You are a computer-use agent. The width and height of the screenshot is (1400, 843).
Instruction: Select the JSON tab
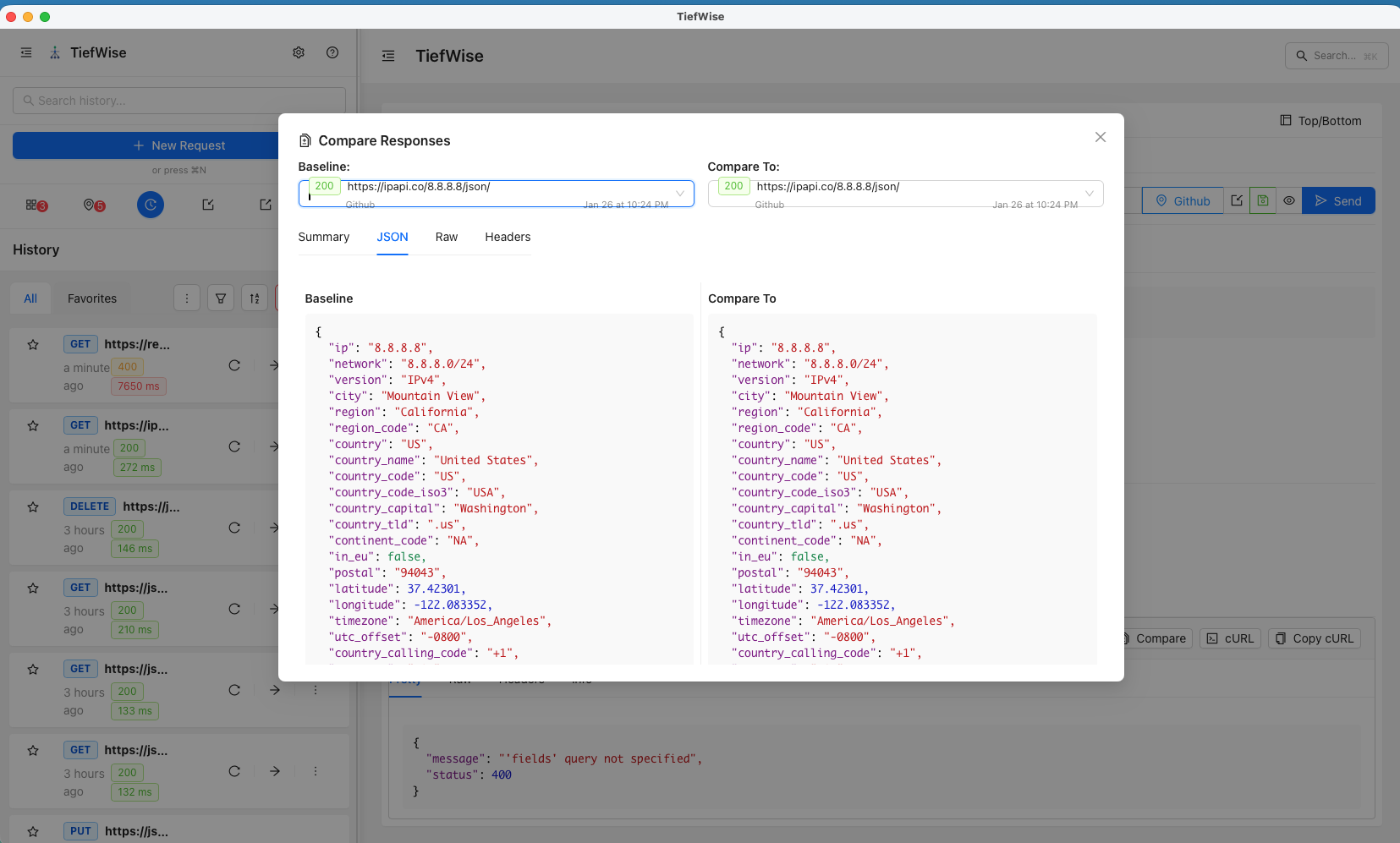(x=393, y=238)
